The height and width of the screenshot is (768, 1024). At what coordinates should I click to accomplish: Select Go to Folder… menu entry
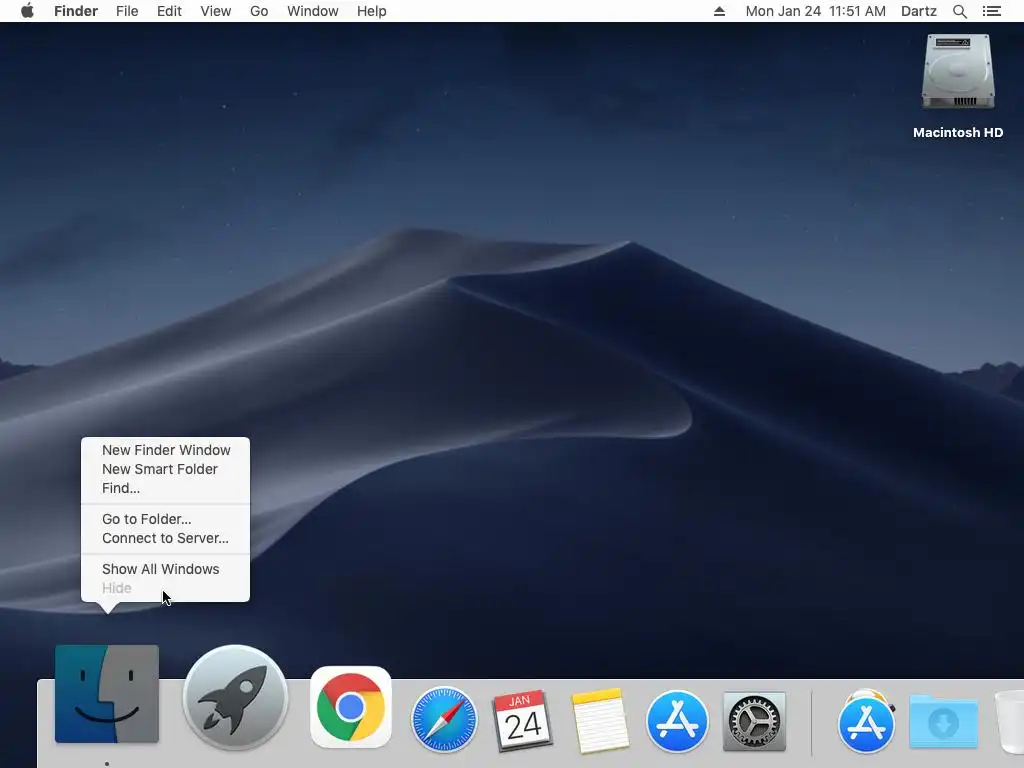pyautogui.click(x=165, y=519)
